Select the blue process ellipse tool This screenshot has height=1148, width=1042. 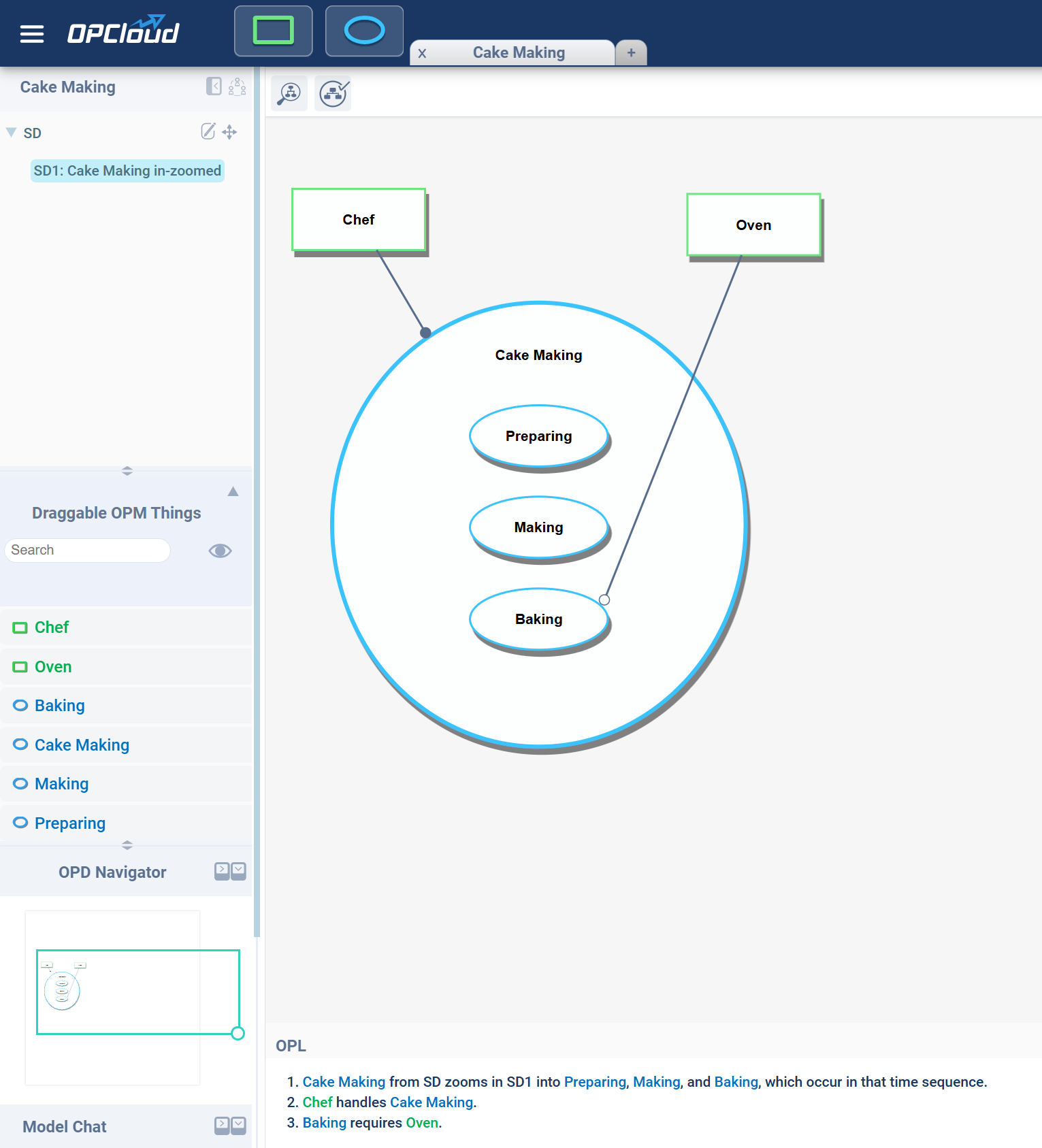pos(364,31)
